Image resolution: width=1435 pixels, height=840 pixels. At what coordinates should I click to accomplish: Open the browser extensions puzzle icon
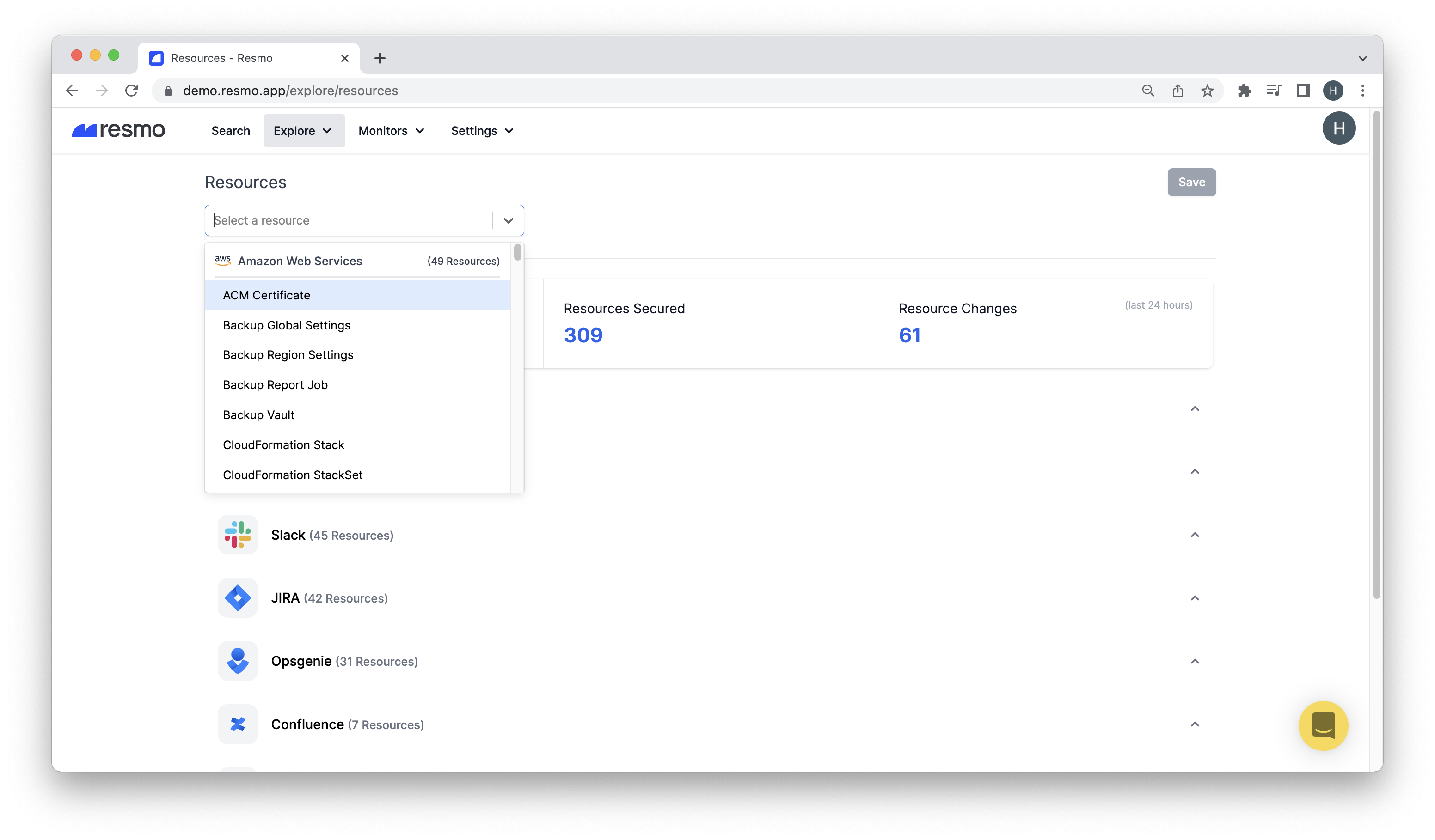tap(1244, 91)
